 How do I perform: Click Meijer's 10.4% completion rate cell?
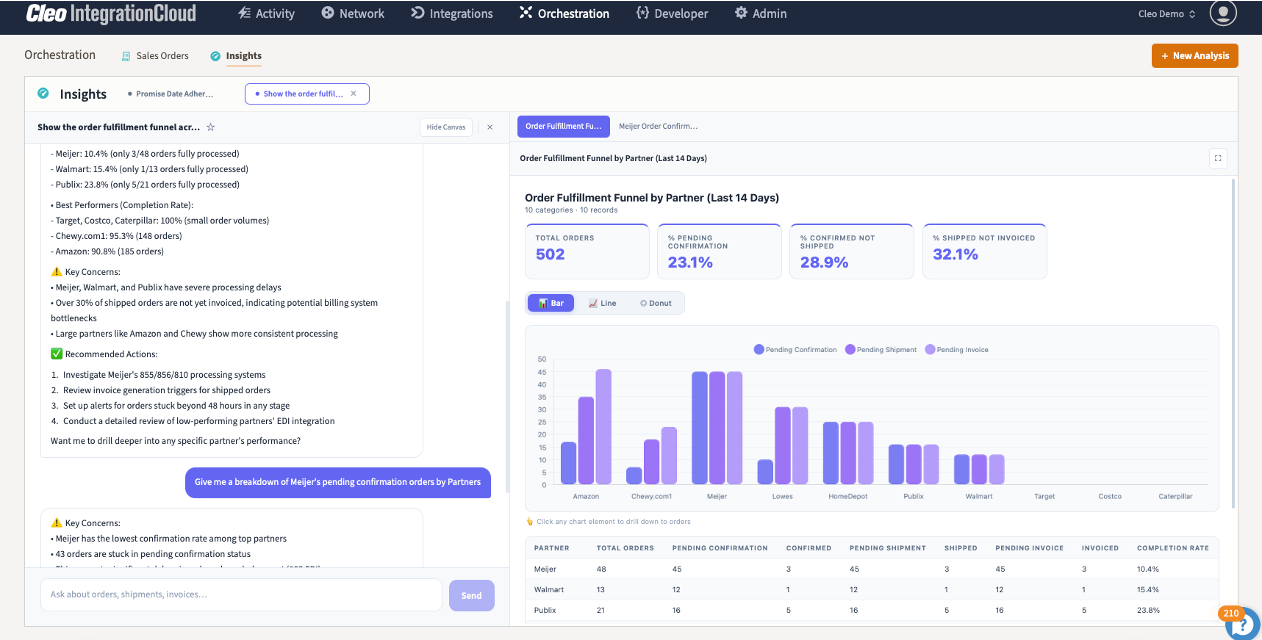point(1148,568)
